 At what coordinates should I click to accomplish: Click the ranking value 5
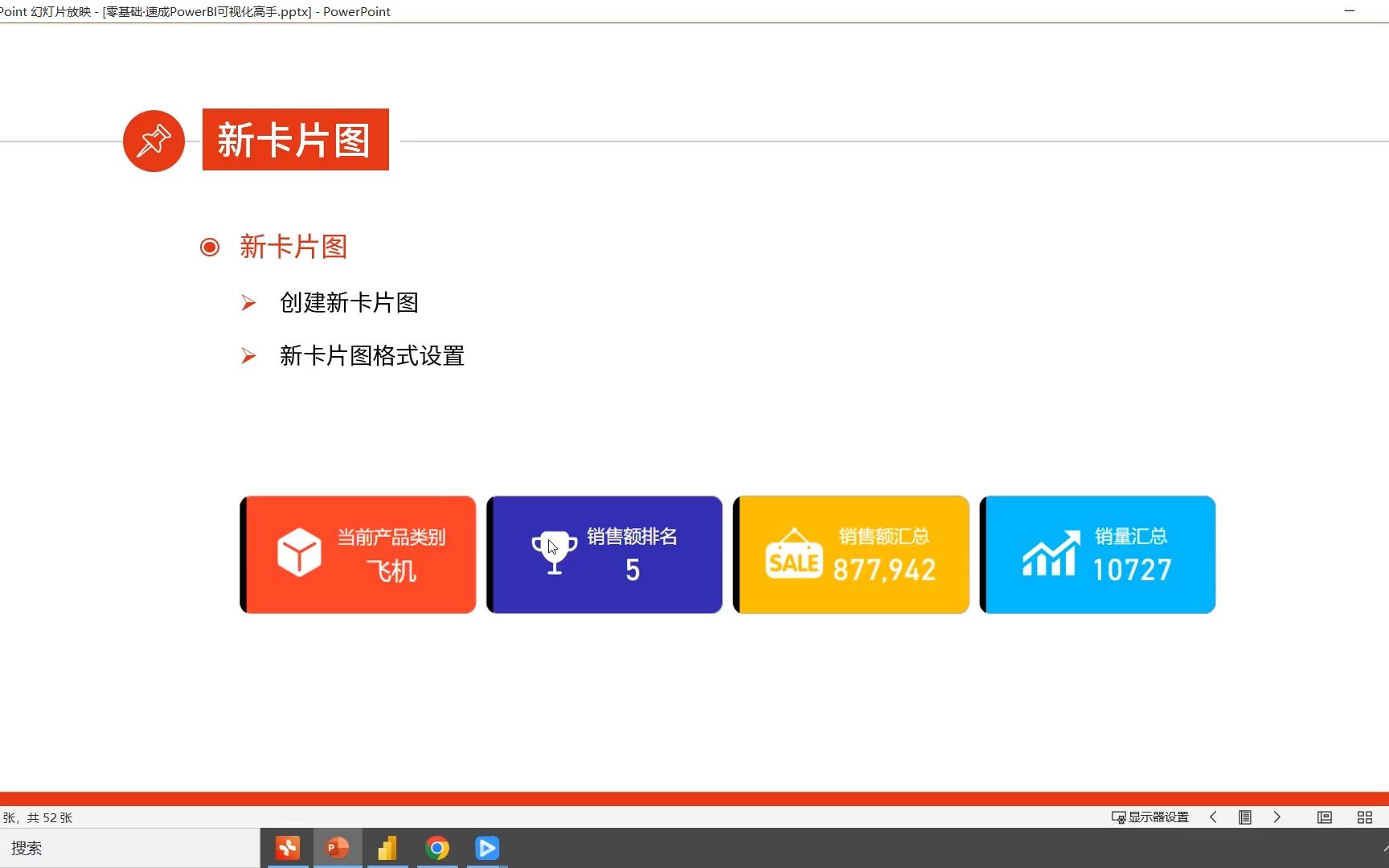[633, 570]
